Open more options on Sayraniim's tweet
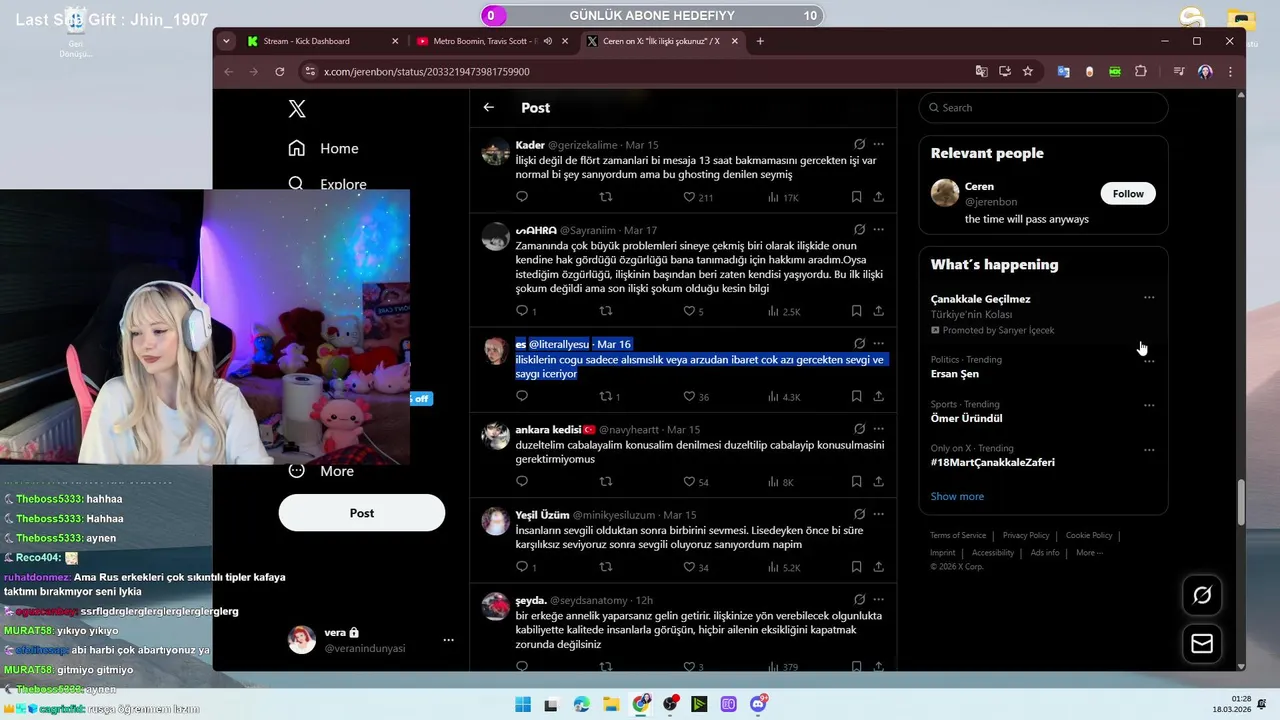The width and height of the screenshot is (1280, 720). [878, 229]
